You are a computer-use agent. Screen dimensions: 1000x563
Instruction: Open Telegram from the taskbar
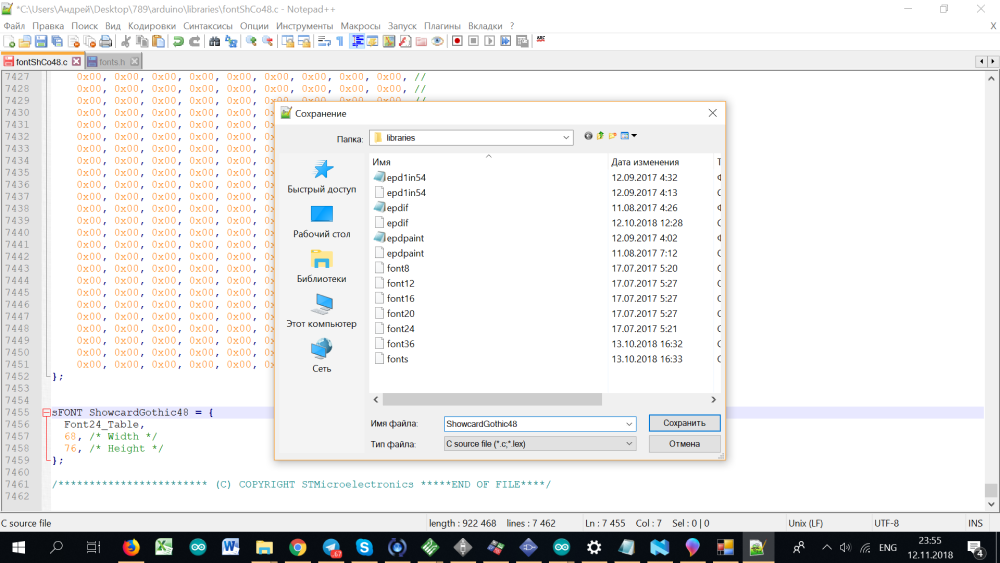(x=331, y=547)
